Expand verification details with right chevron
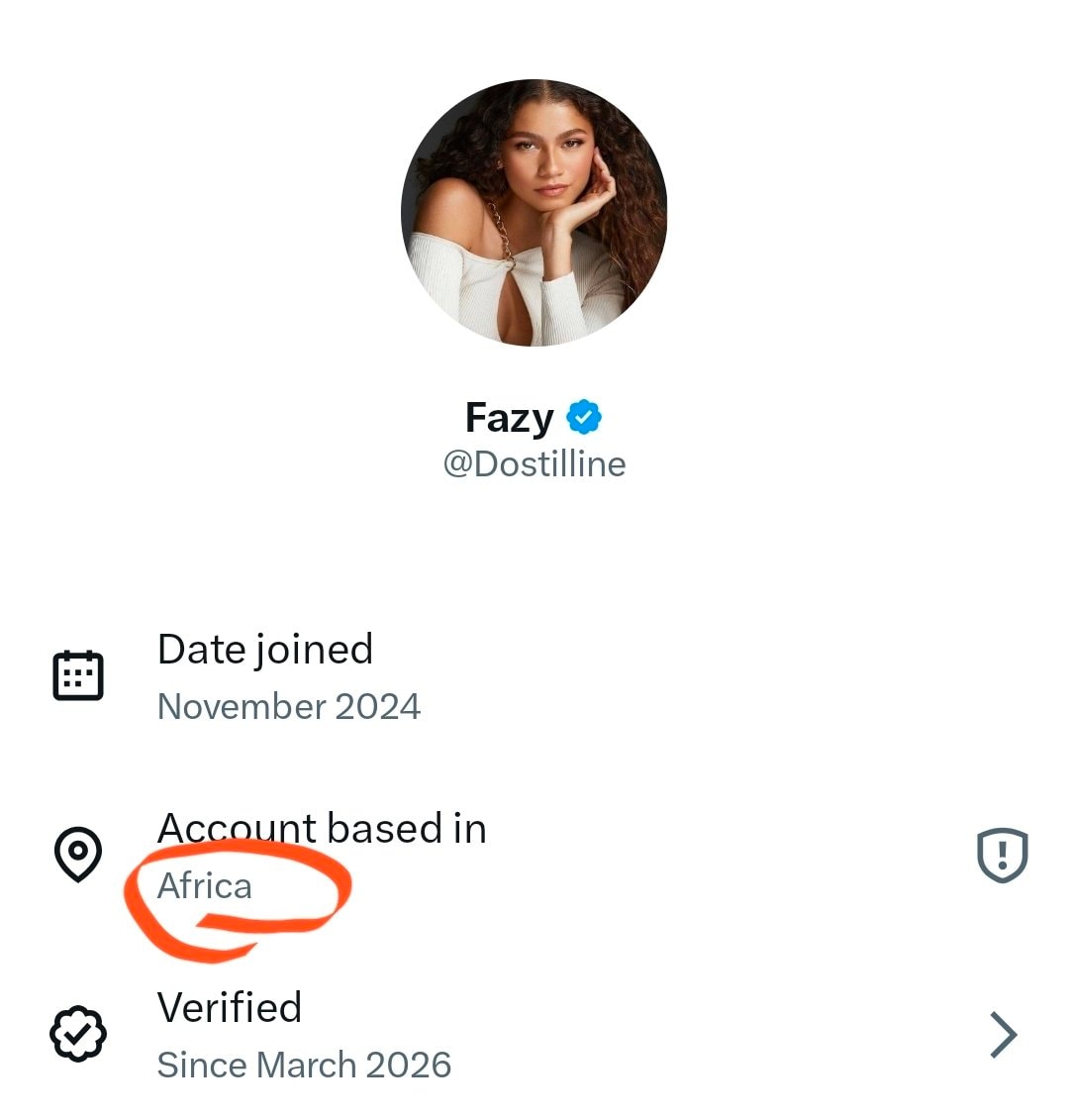This screenshot has height=1120, width=1069. [1004, 1034]
